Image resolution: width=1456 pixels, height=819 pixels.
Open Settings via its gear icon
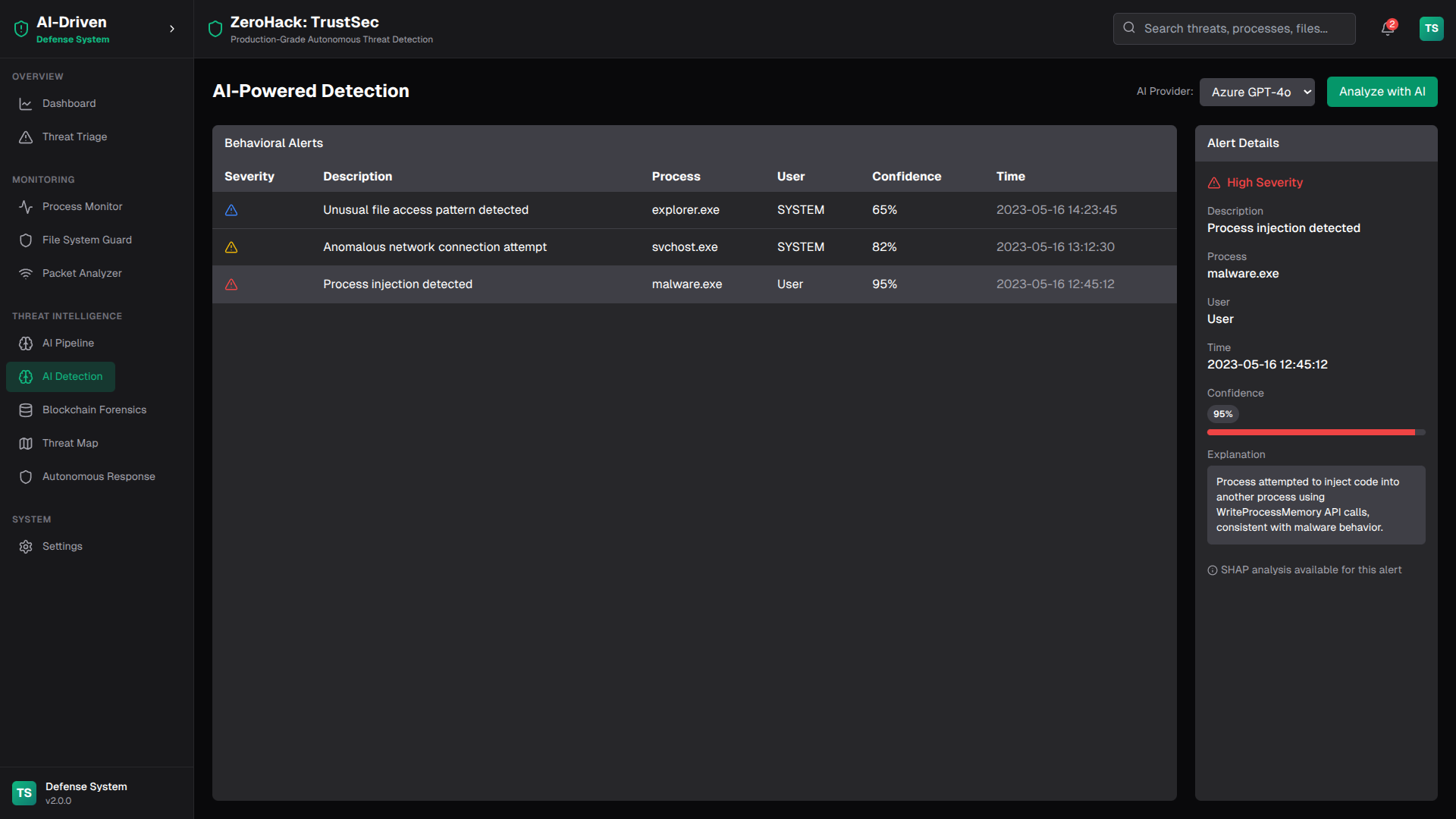coord(26,547)
